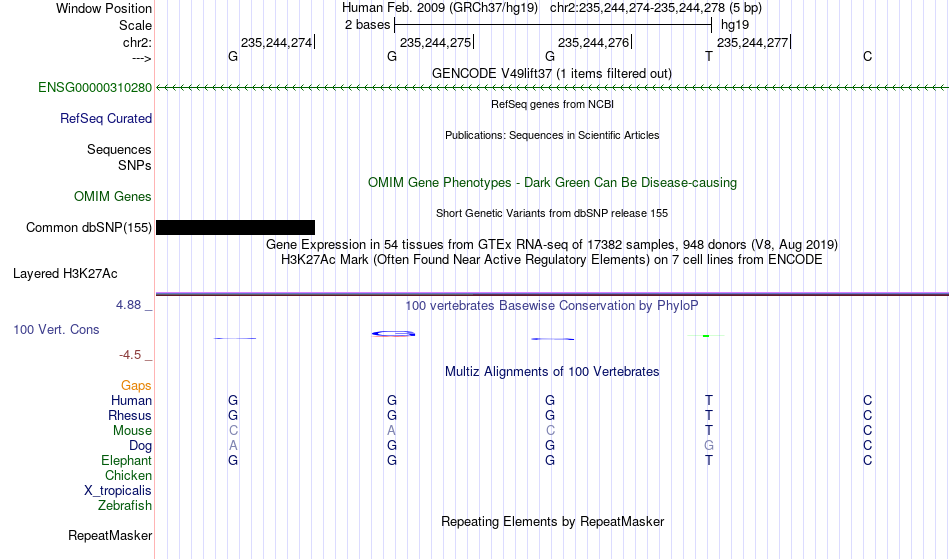Click 100 vertebrates Basewise Conservation title
This screenshot has width=950, height=559.
pyautogui.click(x=552, y=306)
